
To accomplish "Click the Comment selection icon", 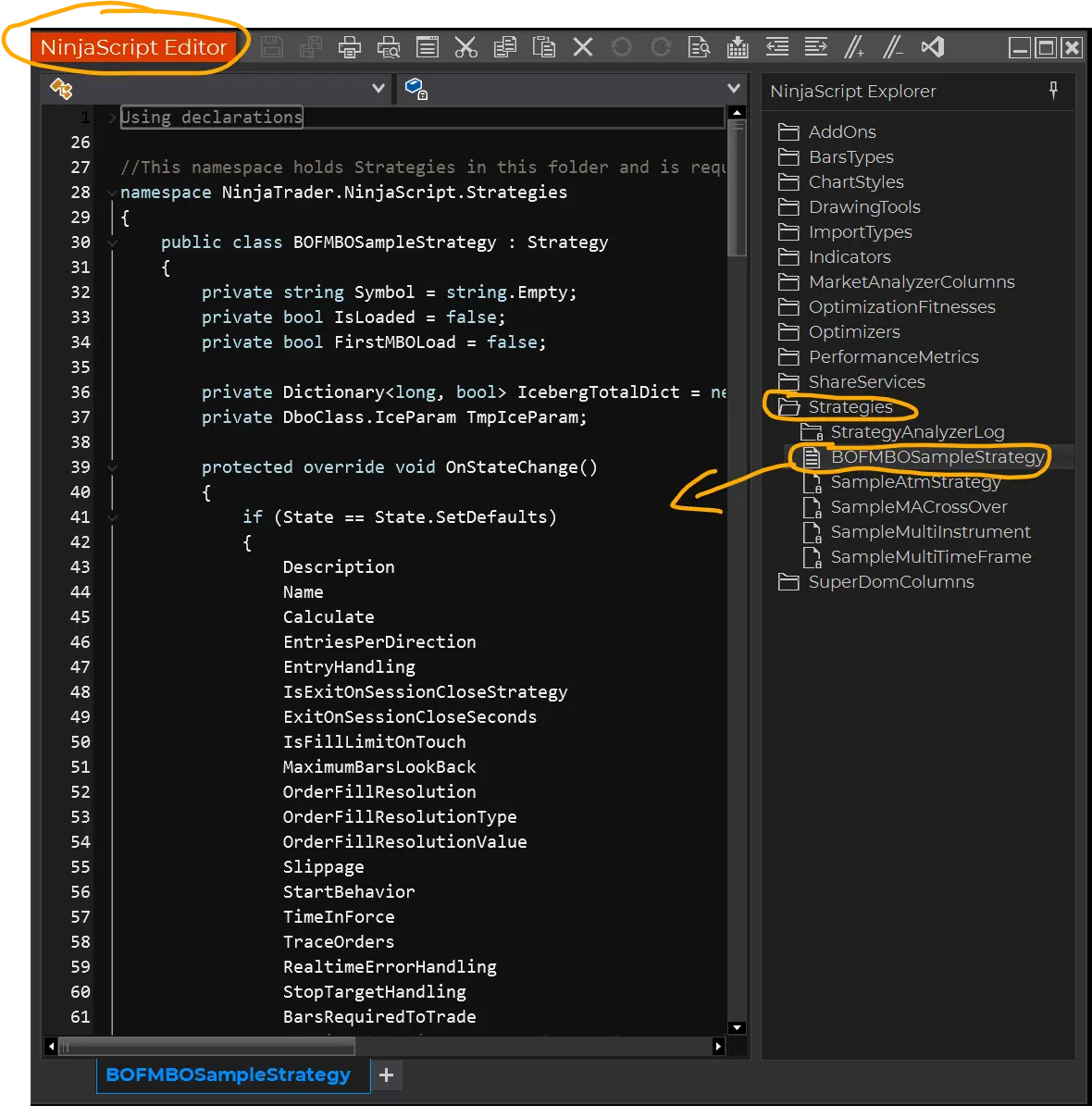I will [854, 47].
